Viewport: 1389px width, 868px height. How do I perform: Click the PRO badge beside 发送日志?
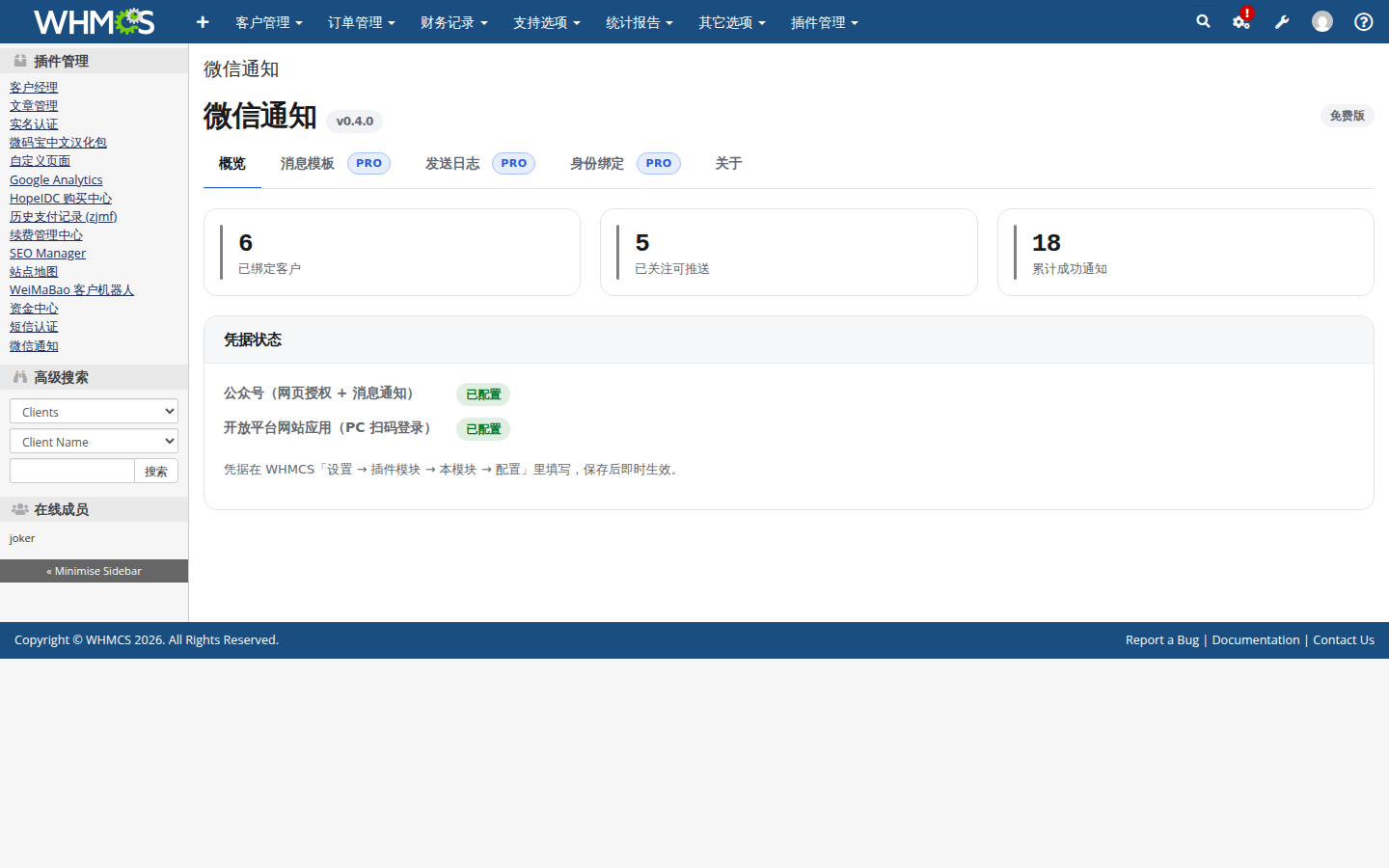514,164
